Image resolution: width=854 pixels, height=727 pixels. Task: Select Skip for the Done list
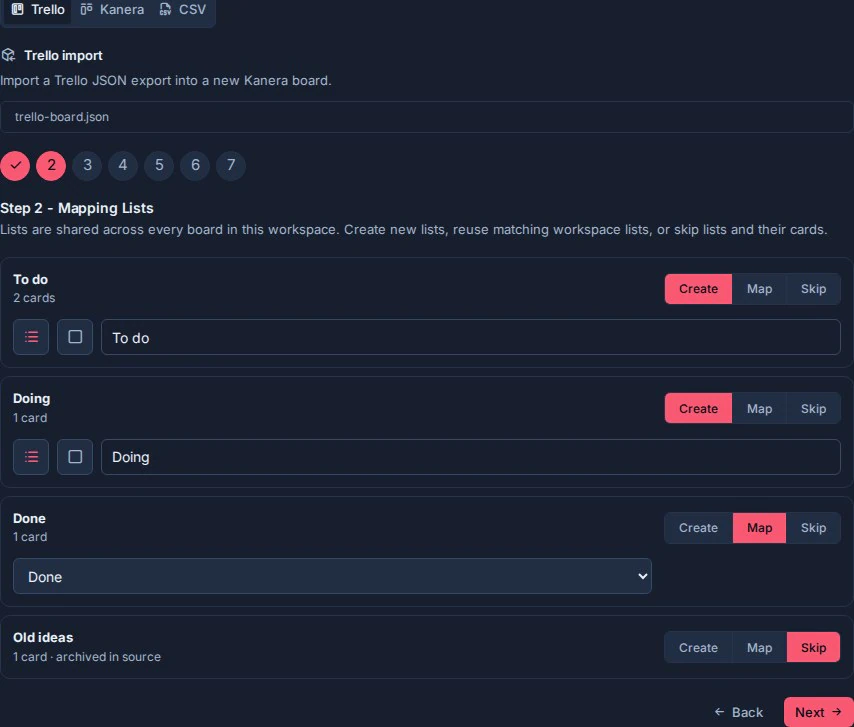tap(813, 528)
